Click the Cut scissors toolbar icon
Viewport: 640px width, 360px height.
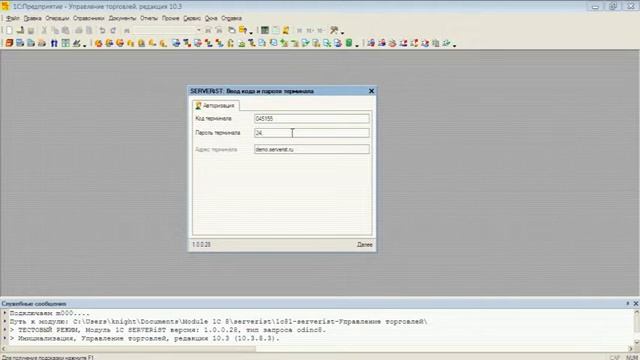pyautogui.click(x=44, y=31)
